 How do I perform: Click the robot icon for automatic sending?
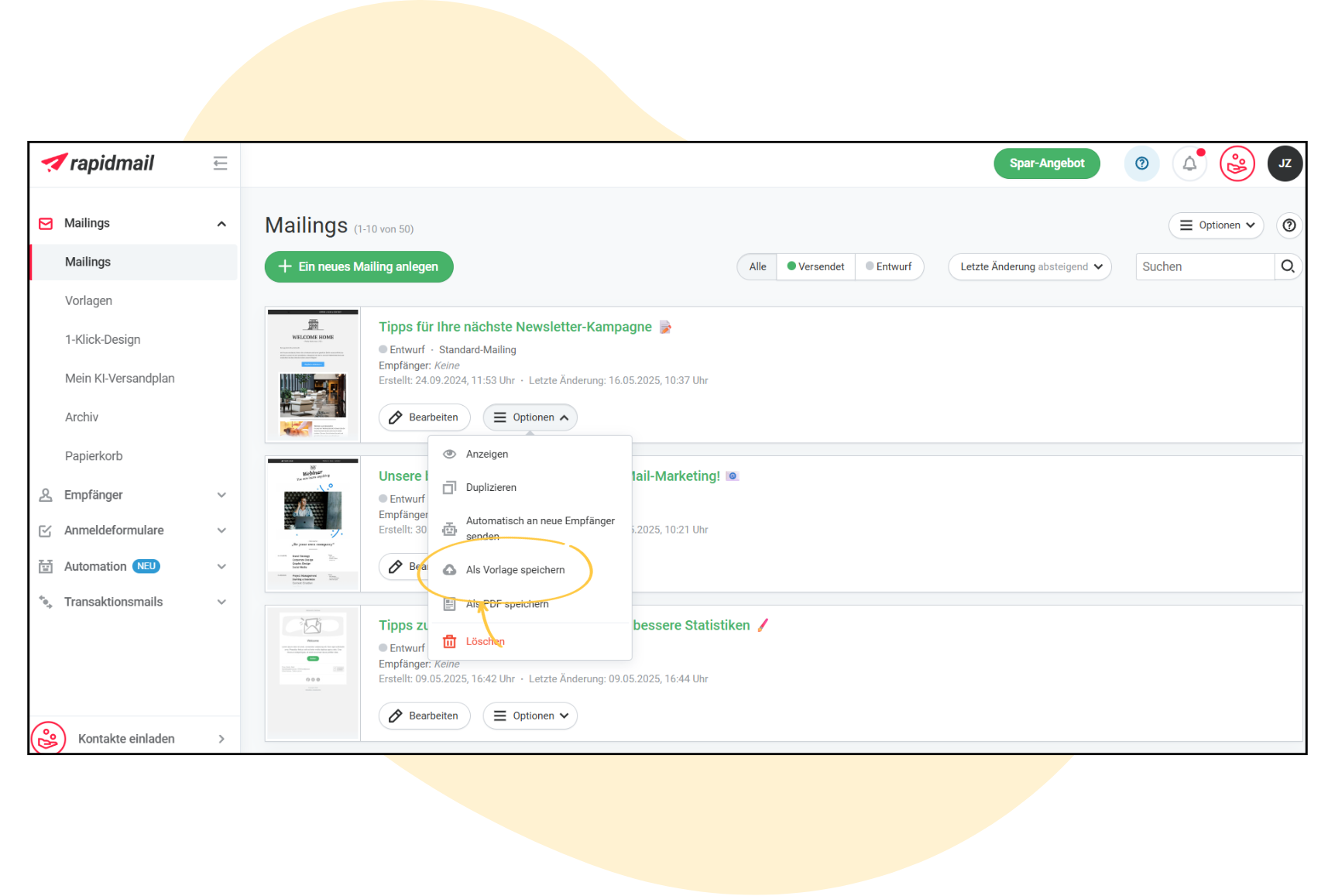tap(449, 529)
